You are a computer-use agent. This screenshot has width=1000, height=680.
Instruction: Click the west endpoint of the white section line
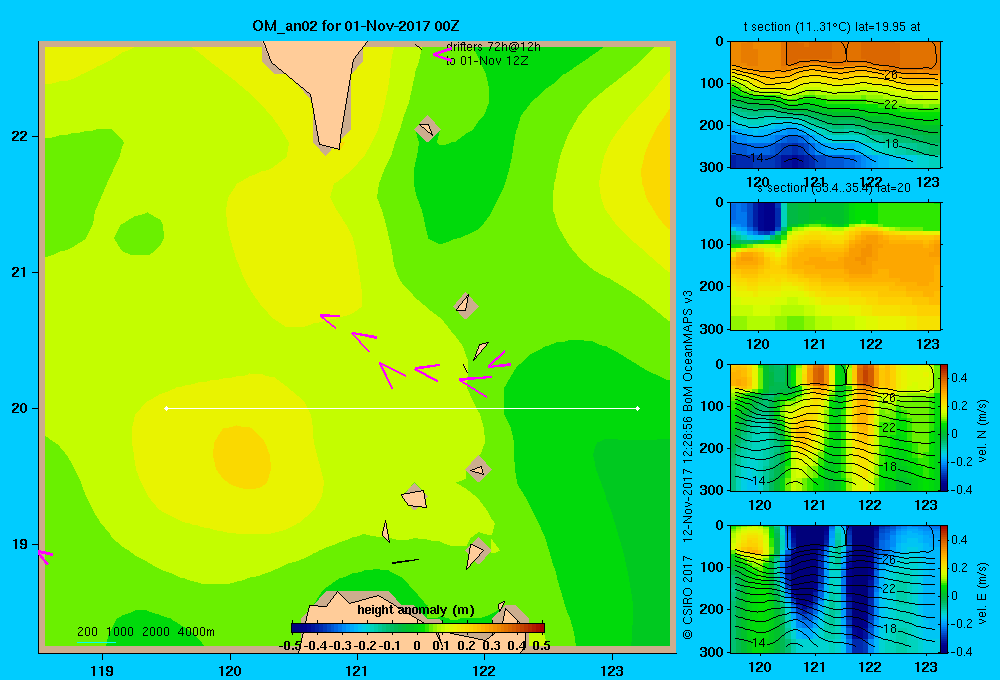(x=166, y=408)
